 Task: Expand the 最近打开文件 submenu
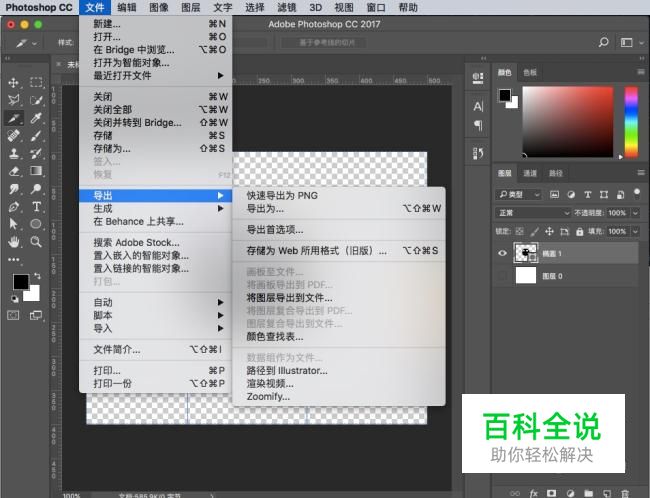coord(155,75)
